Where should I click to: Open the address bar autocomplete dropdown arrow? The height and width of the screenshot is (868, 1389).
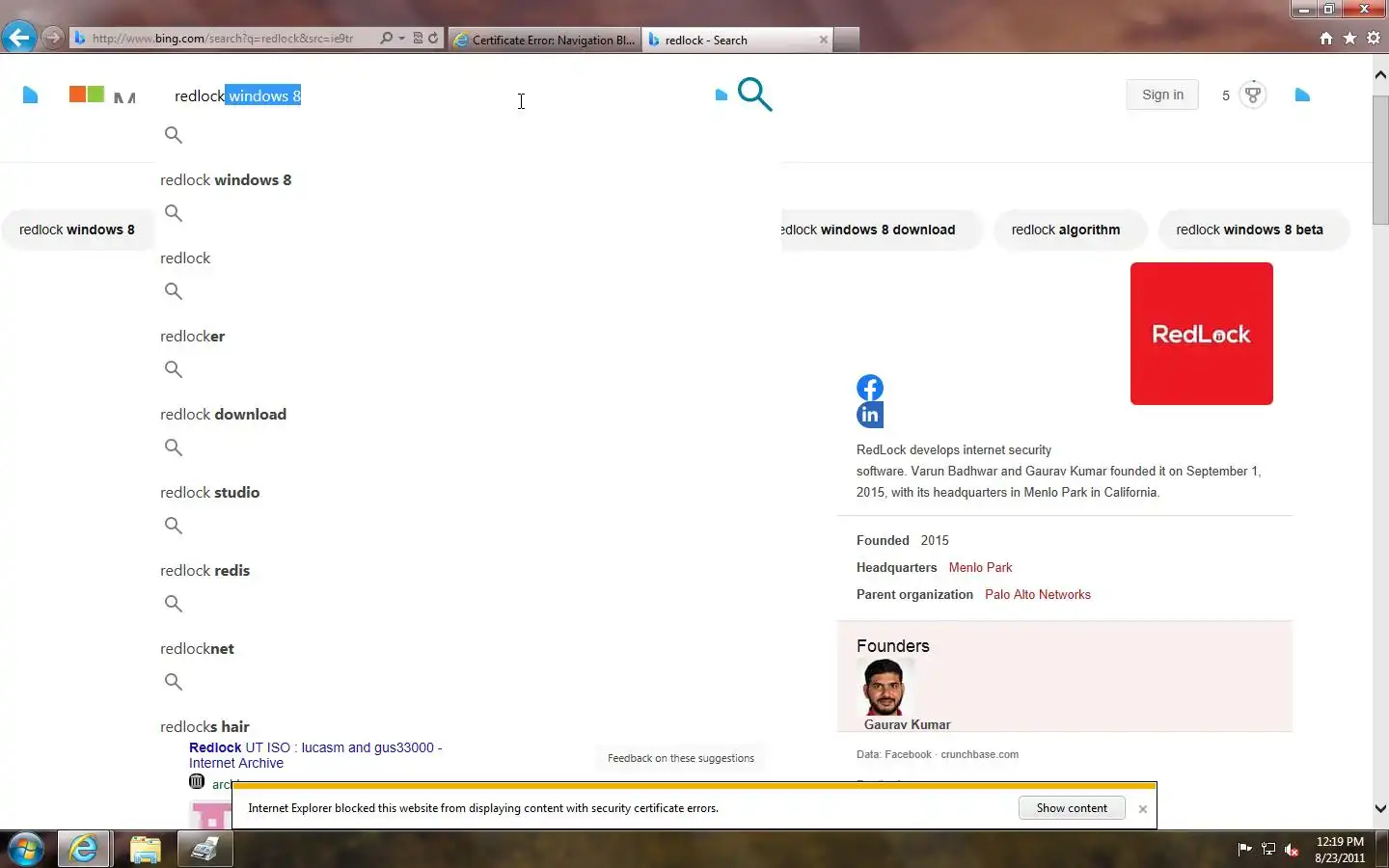401,39
